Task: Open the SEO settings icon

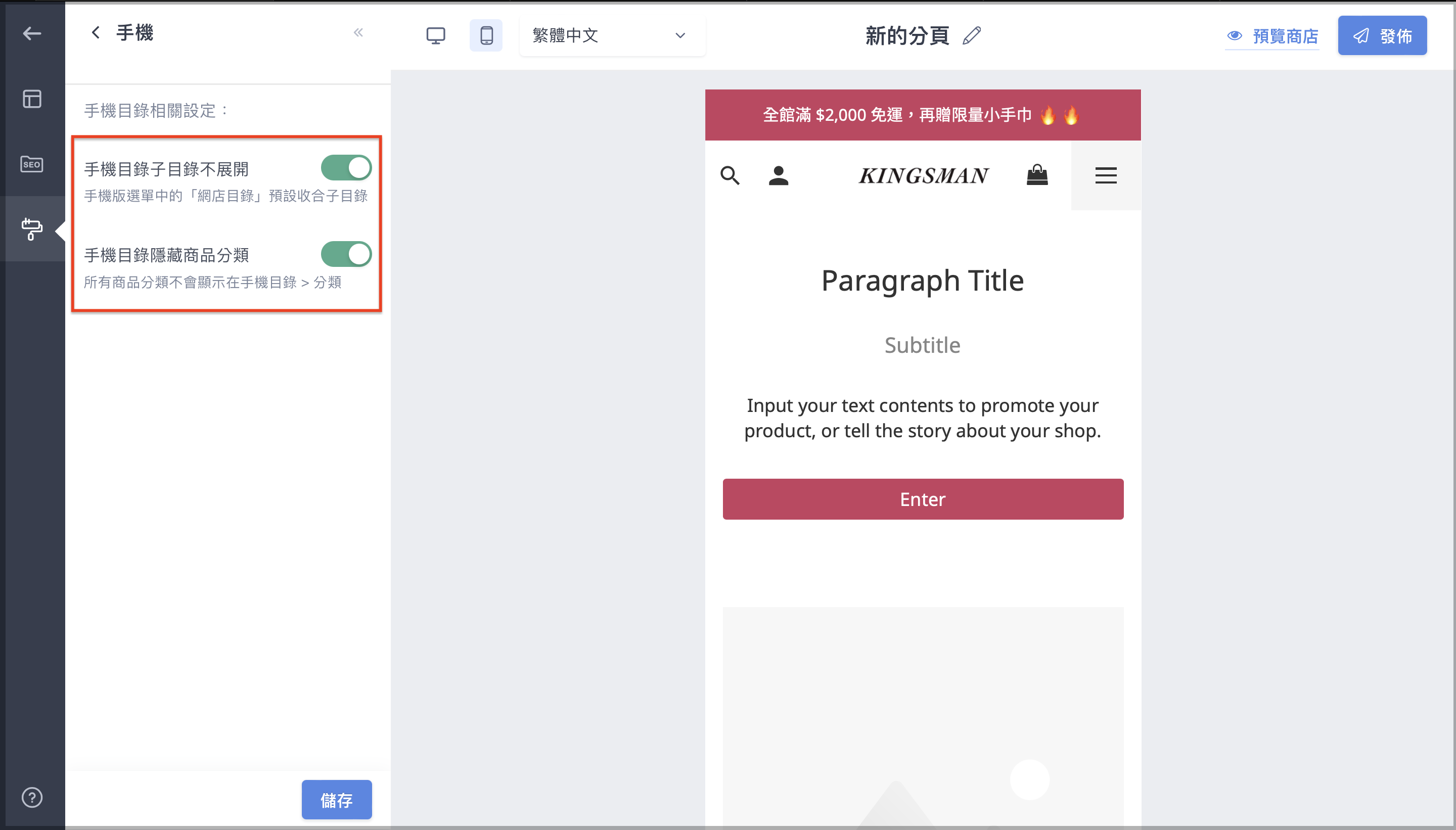Action: coord(32,164)
